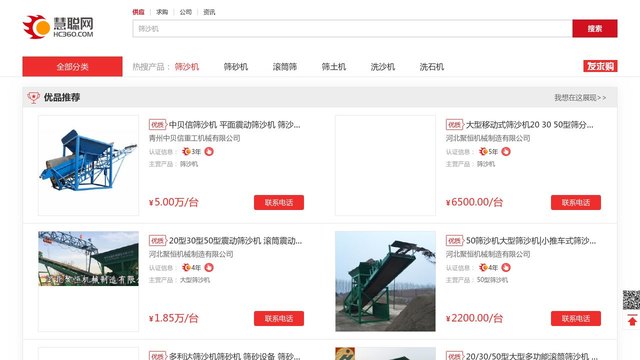
Task: Click the red certification icon after 5年
Action: tap(506, 151)
